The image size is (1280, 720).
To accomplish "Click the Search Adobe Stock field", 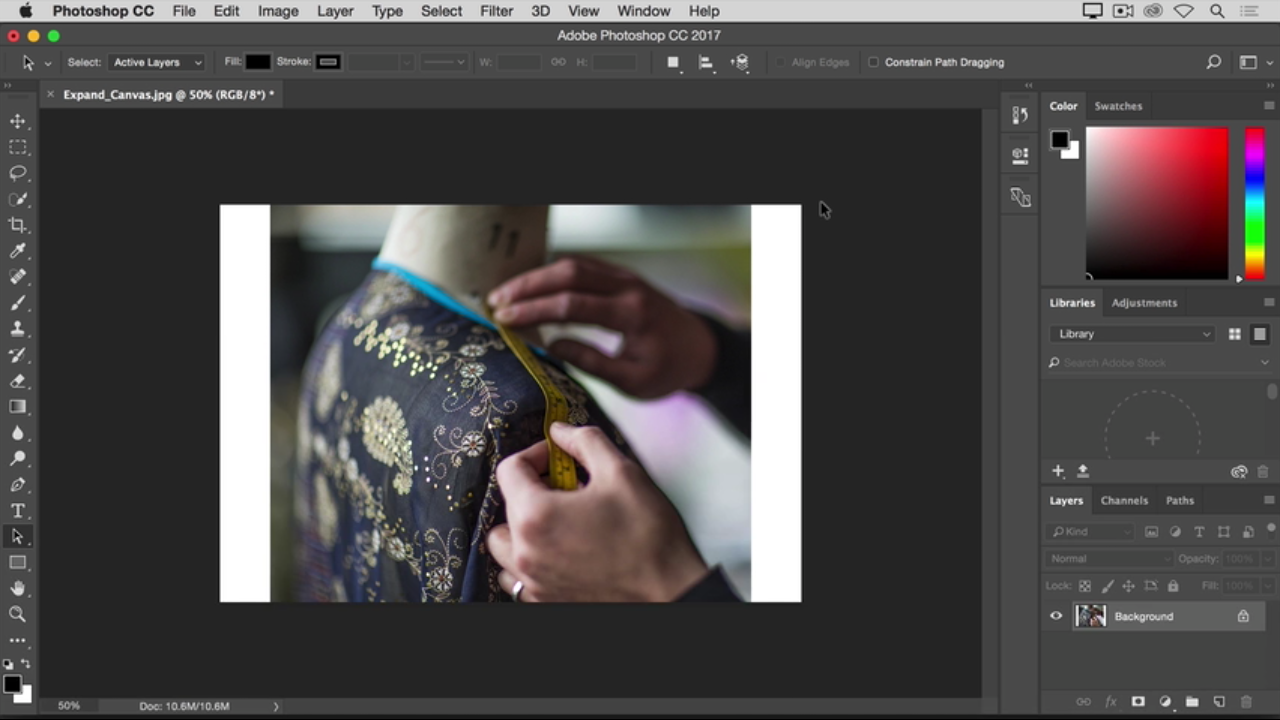I will point(1155,362).
